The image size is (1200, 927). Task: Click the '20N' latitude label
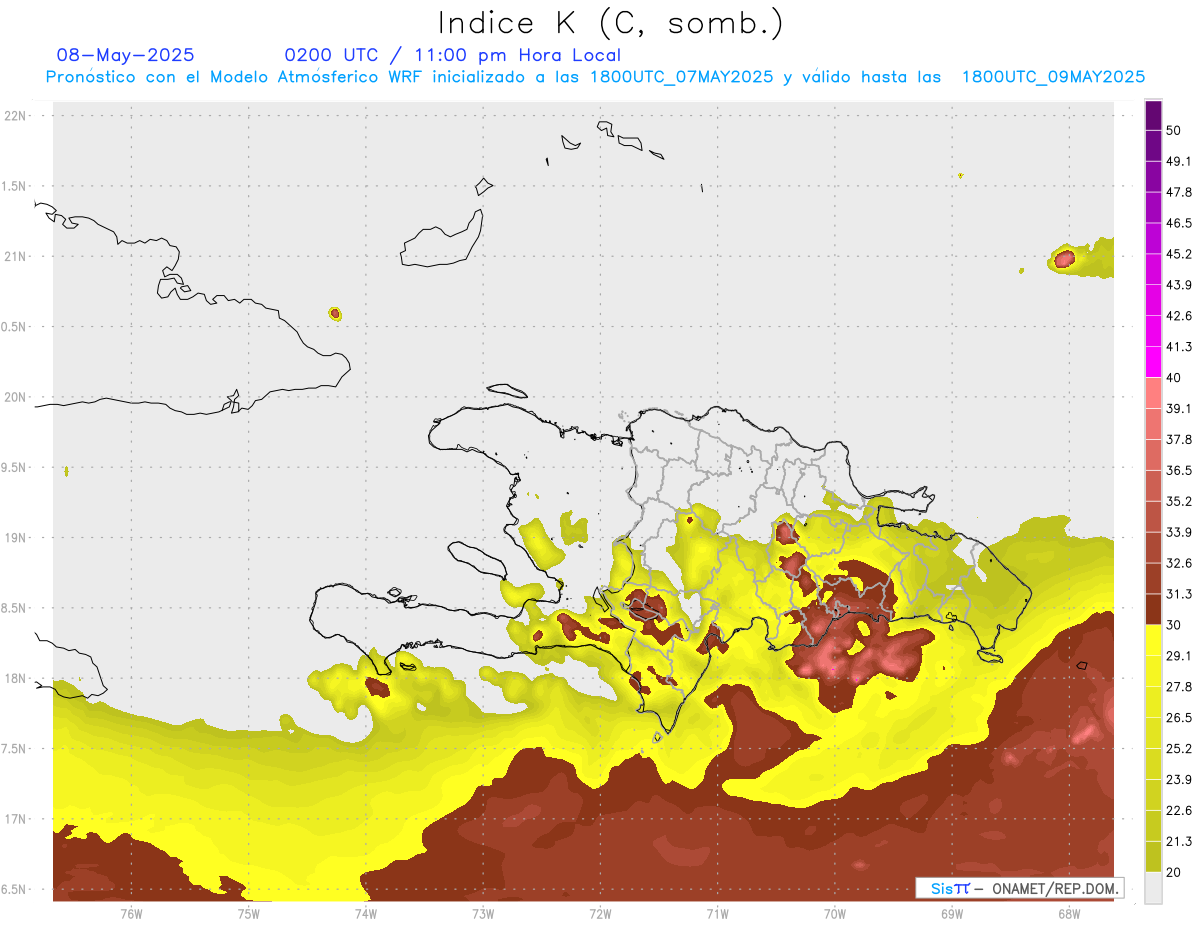(16, 397)
